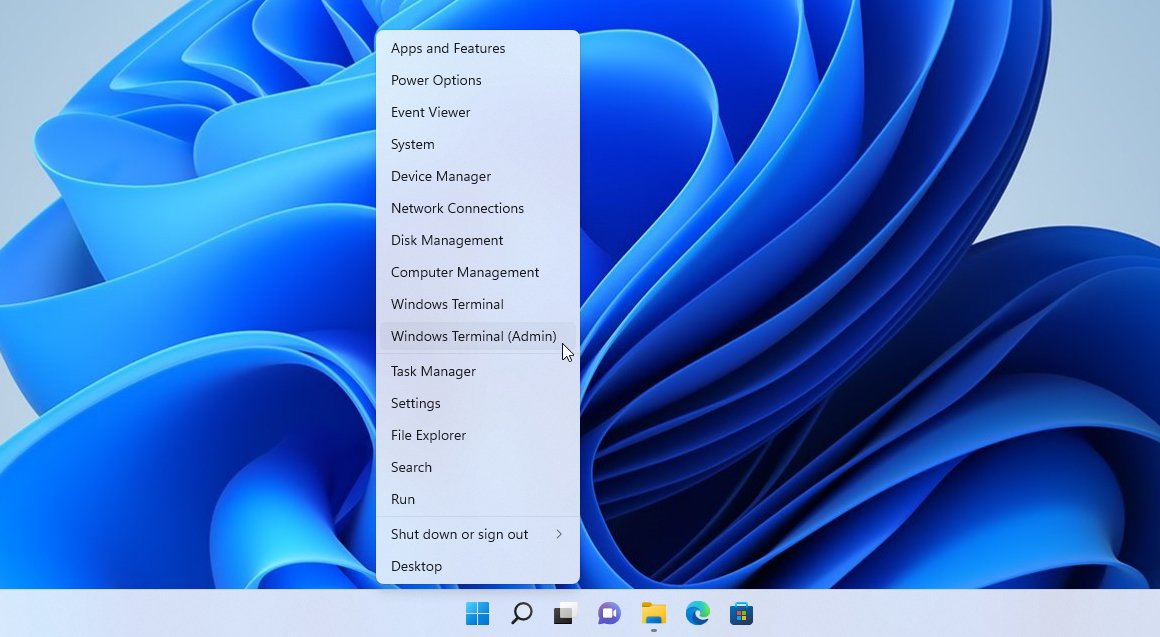Choose File Explorer menu entry
This screenshot has width=1160, height=637.
click(x=478, y=435)
